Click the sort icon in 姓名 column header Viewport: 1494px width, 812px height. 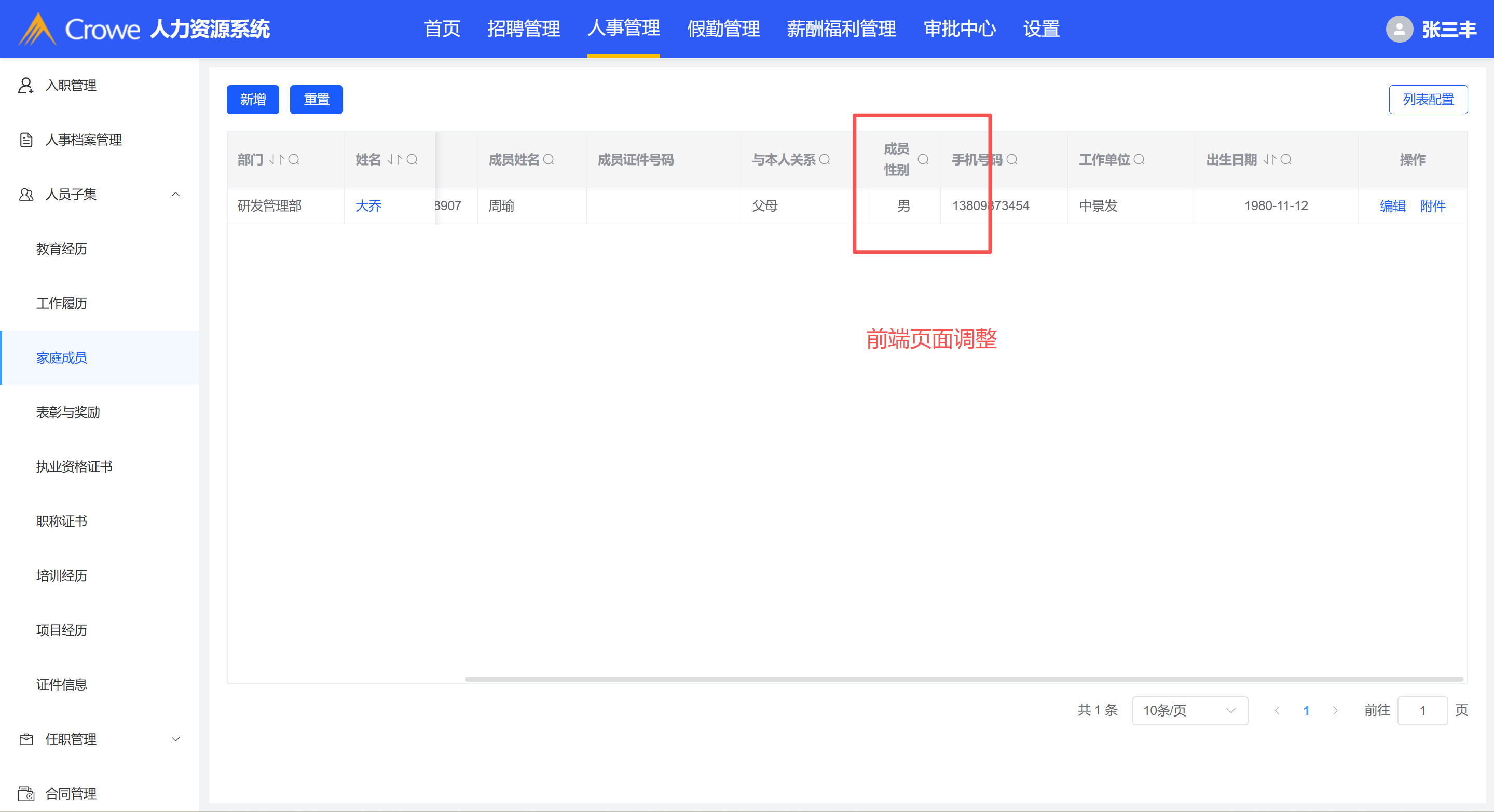(394, 159)
